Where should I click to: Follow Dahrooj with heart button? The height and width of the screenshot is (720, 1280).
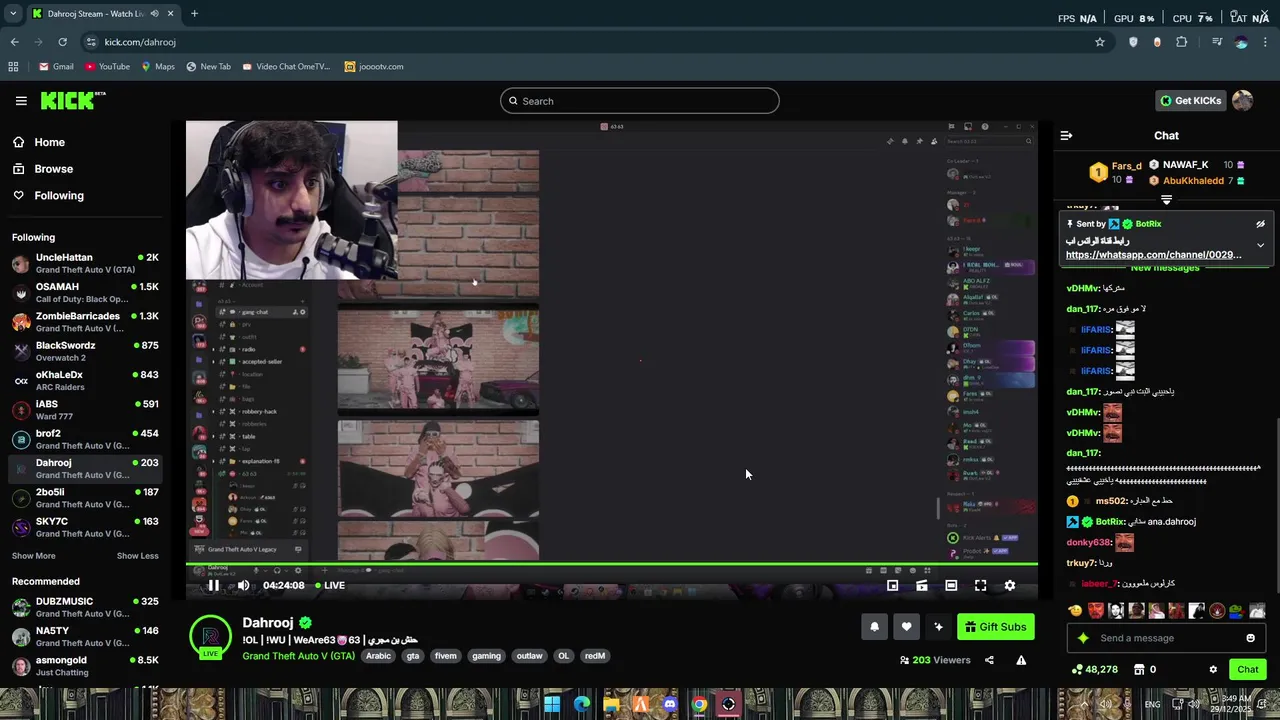906,627
